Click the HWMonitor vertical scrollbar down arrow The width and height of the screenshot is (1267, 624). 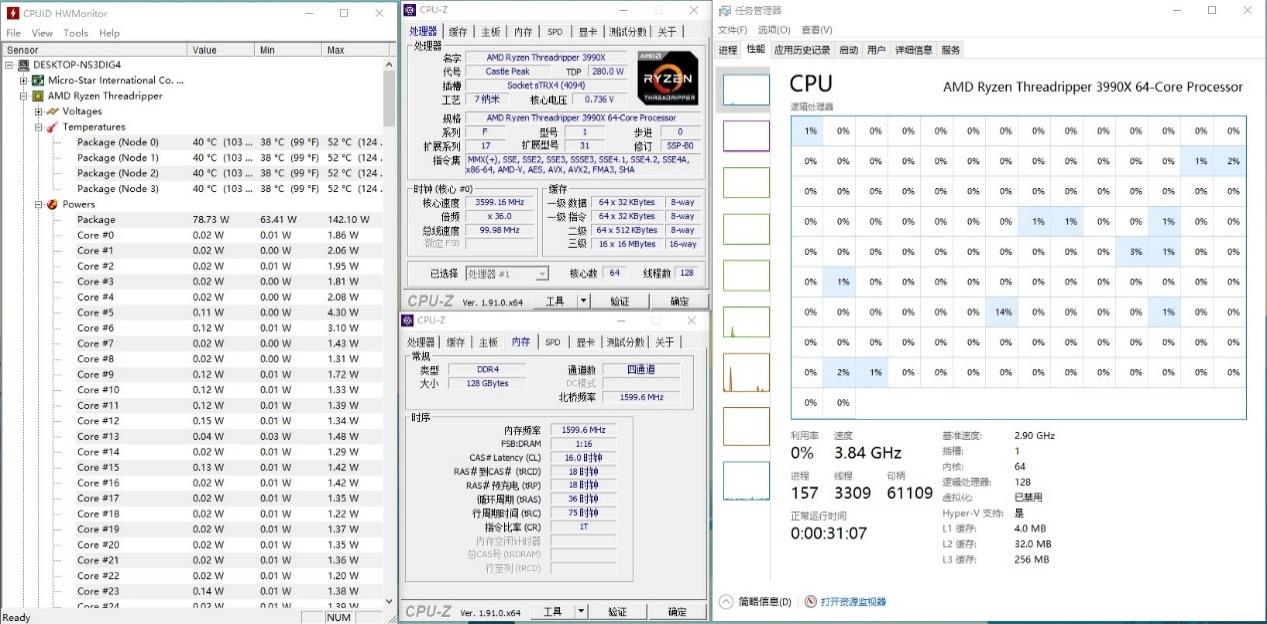click(x=389, y=602)
